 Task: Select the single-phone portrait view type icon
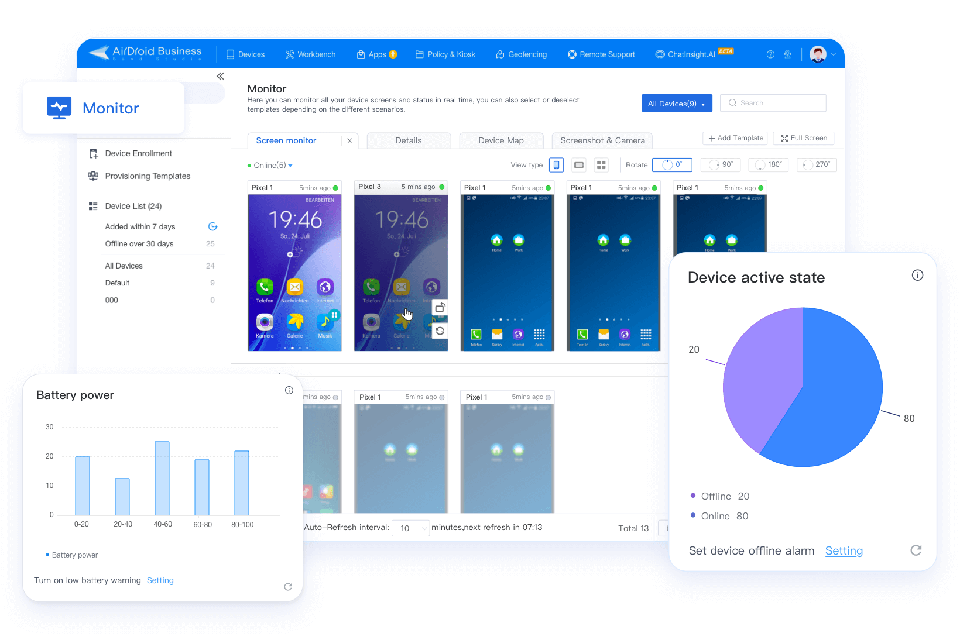coord(556,165)
